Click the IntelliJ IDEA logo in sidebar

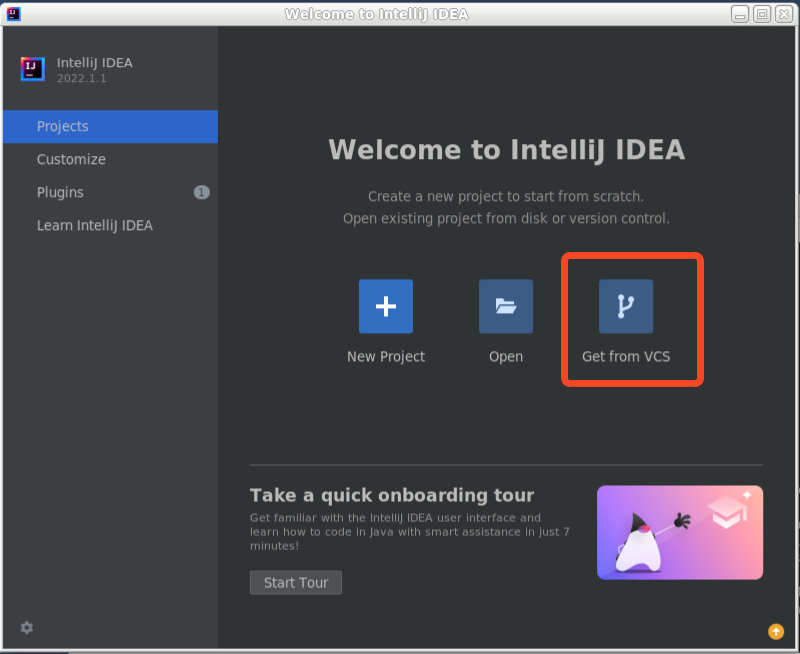[33, 69]
